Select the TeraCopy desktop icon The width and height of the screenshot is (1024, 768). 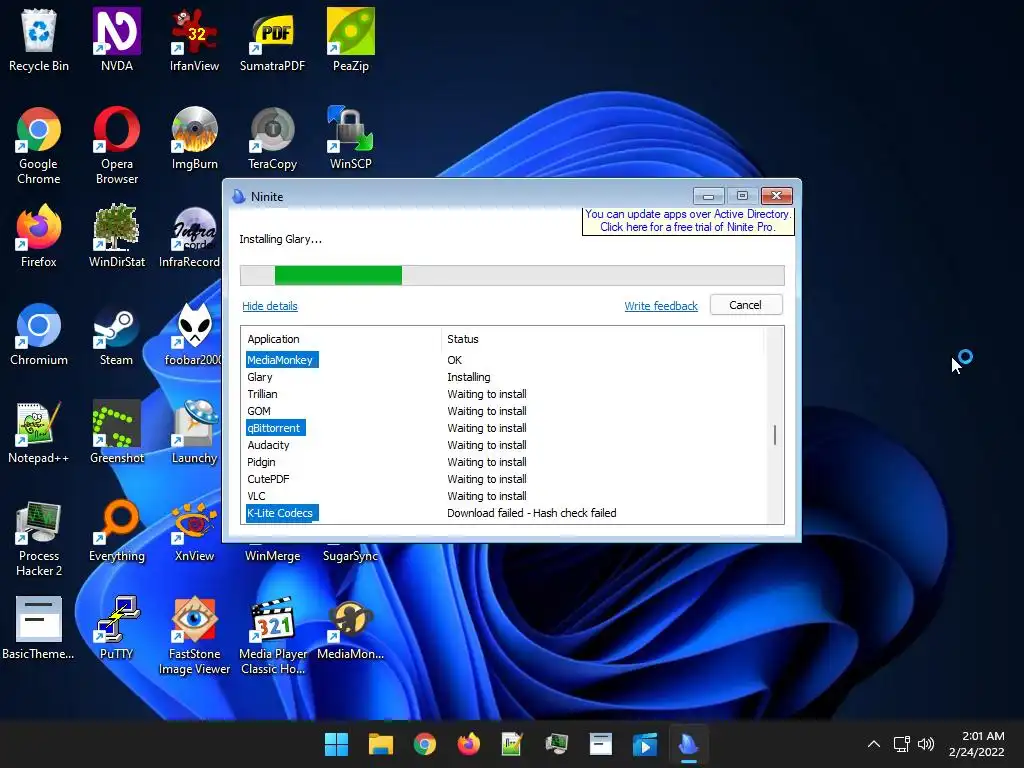pyautogui.click(x=272, y=138)
